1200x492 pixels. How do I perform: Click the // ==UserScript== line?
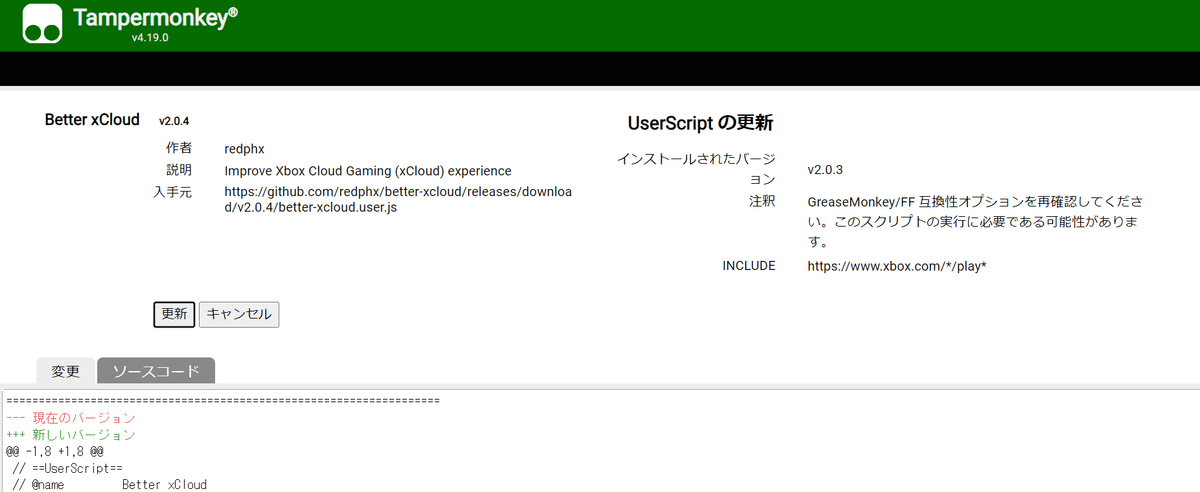pos(68,468)
